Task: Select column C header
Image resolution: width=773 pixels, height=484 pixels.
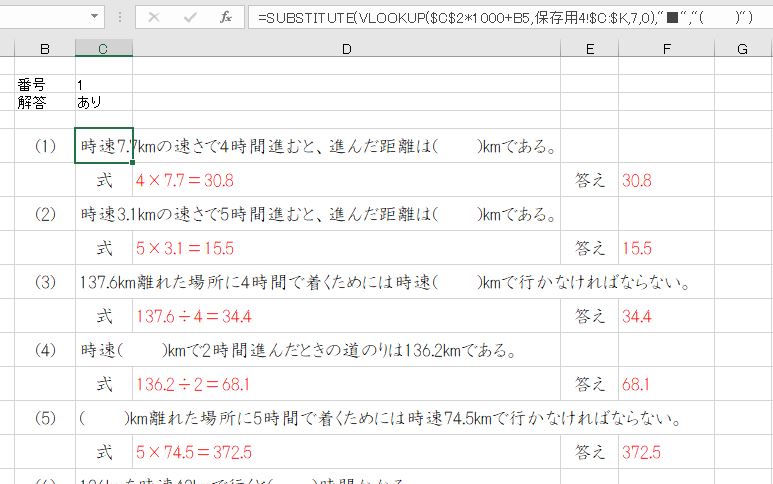Action: [104, 49]
